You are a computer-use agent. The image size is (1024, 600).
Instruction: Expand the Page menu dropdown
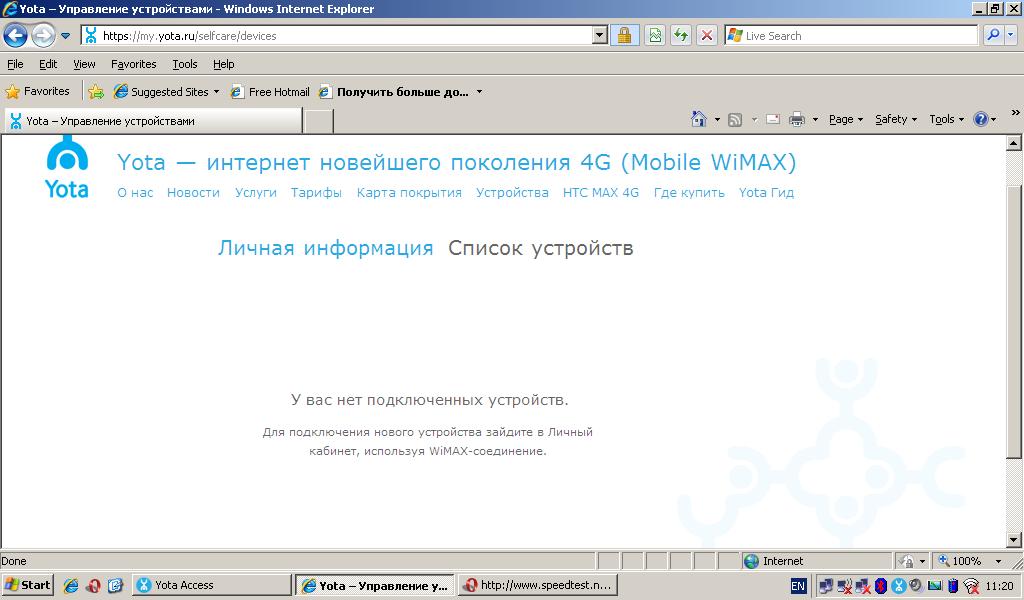tap(846, 119)
